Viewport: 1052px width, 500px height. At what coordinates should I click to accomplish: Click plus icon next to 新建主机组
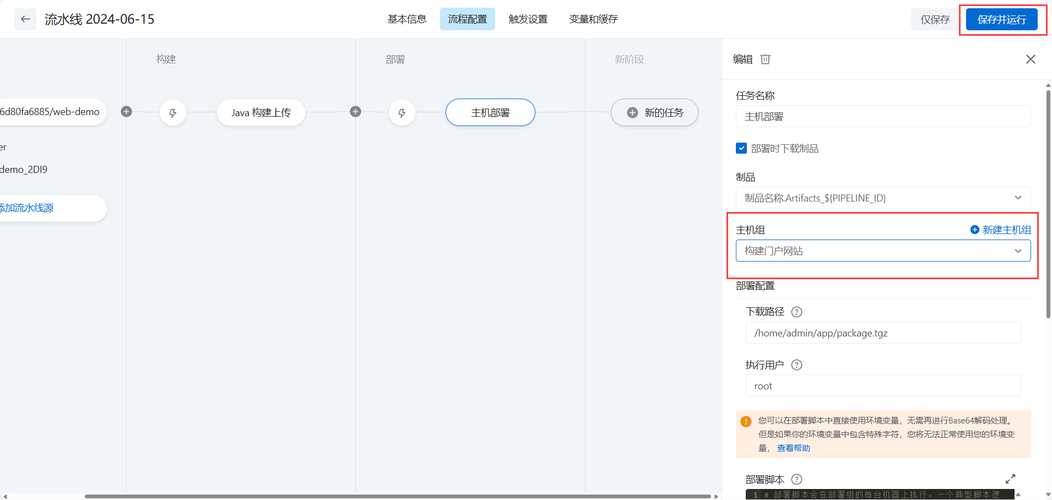975,230
